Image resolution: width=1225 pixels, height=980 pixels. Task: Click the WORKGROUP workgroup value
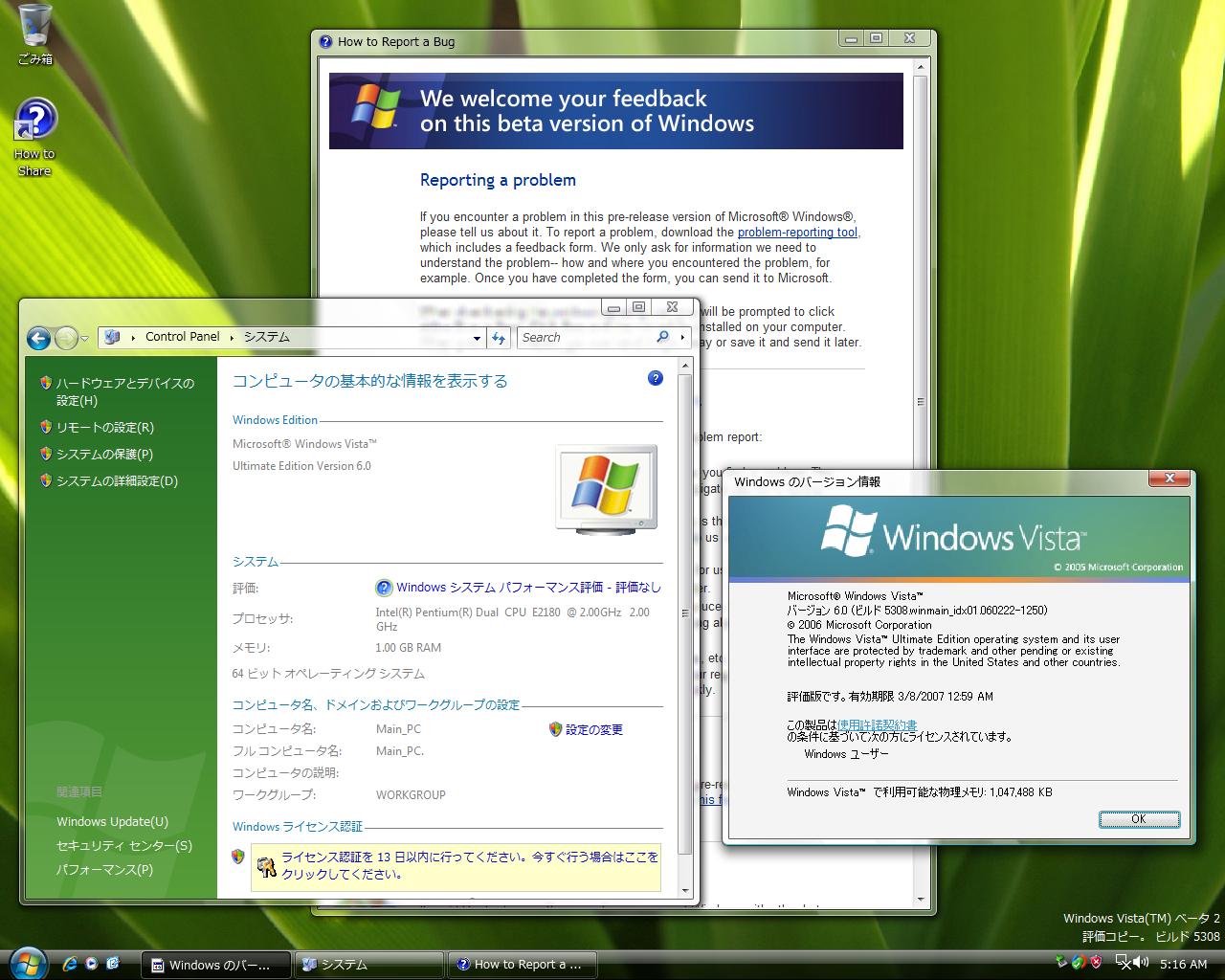pyautogui.click(x=411, y=795)
